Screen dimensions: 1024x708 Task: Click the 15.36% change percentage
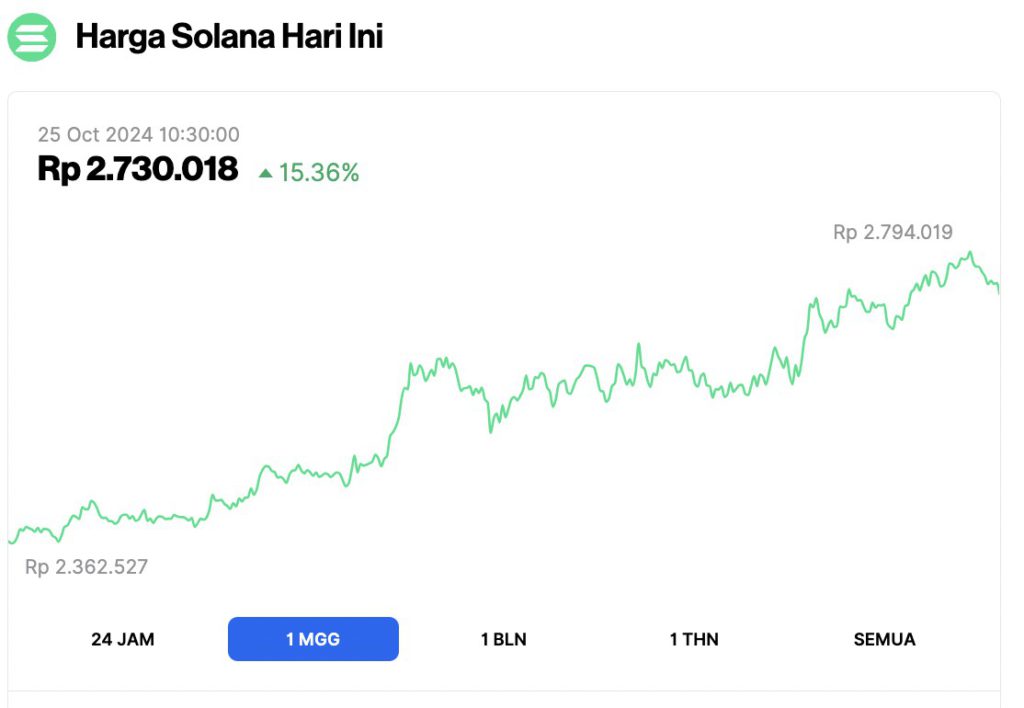[318, 173]
